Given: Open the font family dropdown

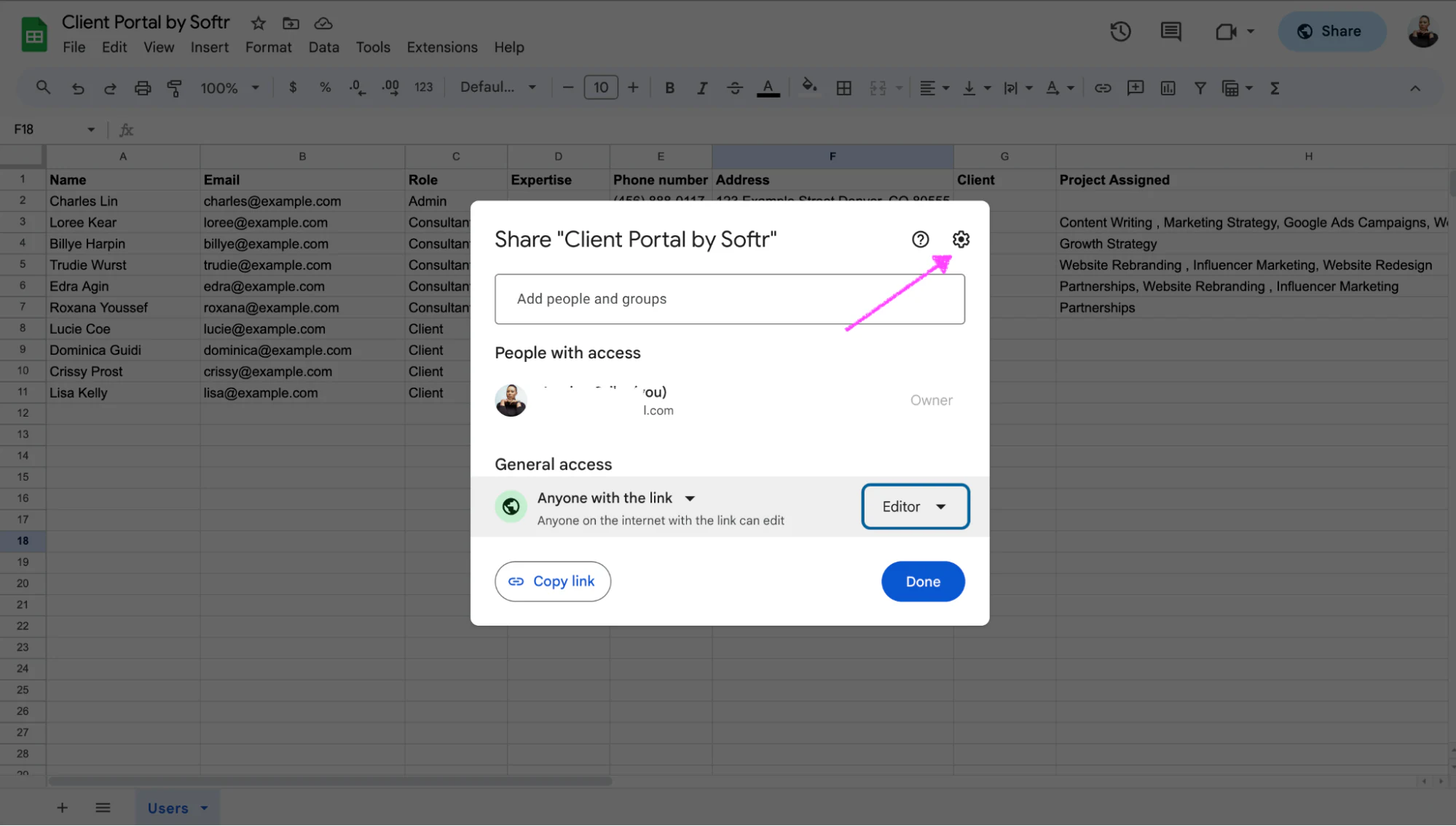Looking at the screenshot, I should (498, 87).
